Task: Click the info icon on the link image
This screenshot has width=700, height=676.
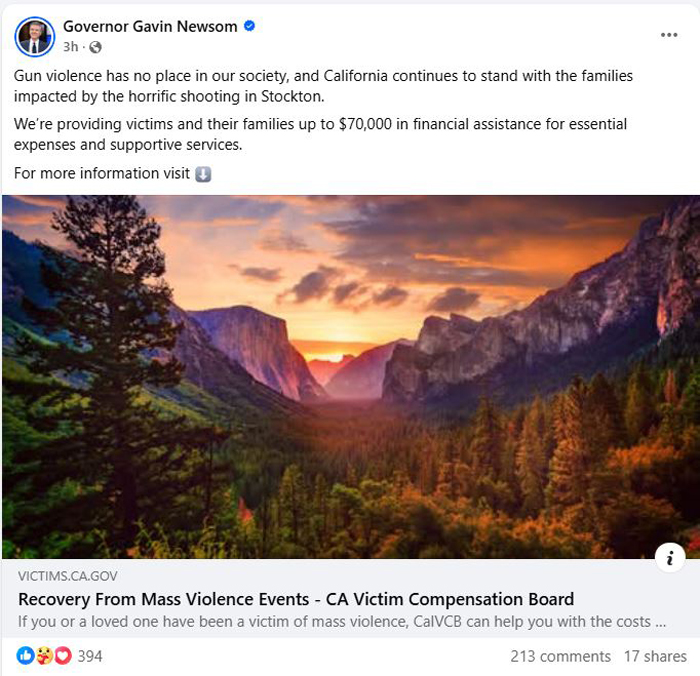Action: pos(669,558)
